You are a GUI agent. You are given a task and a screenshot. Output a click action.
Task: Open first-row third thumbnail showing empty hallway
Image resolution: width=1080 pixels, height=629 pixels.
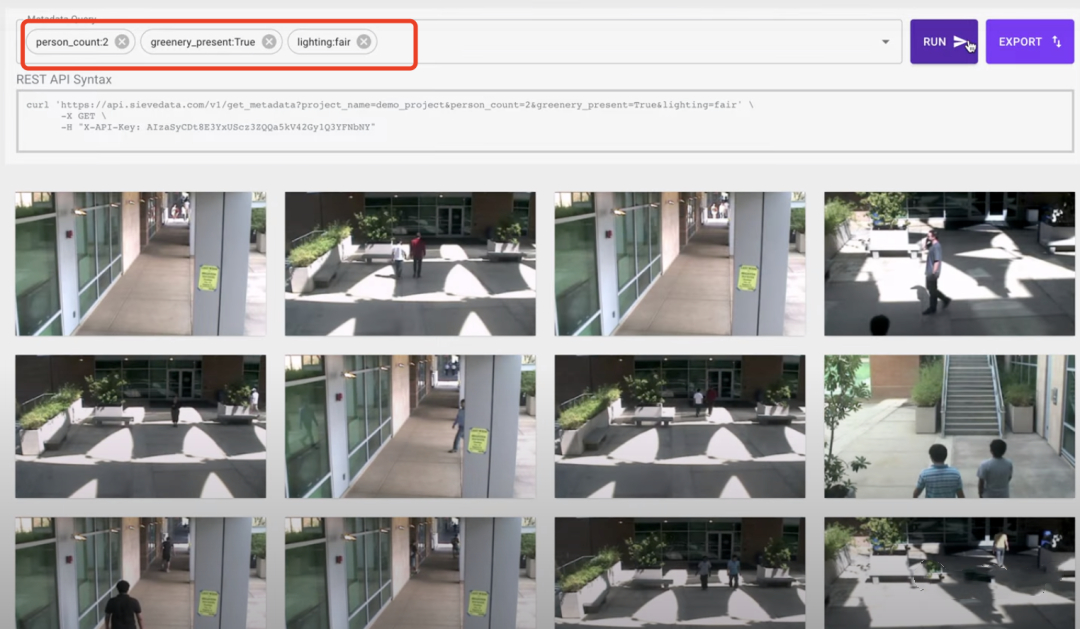680,264
